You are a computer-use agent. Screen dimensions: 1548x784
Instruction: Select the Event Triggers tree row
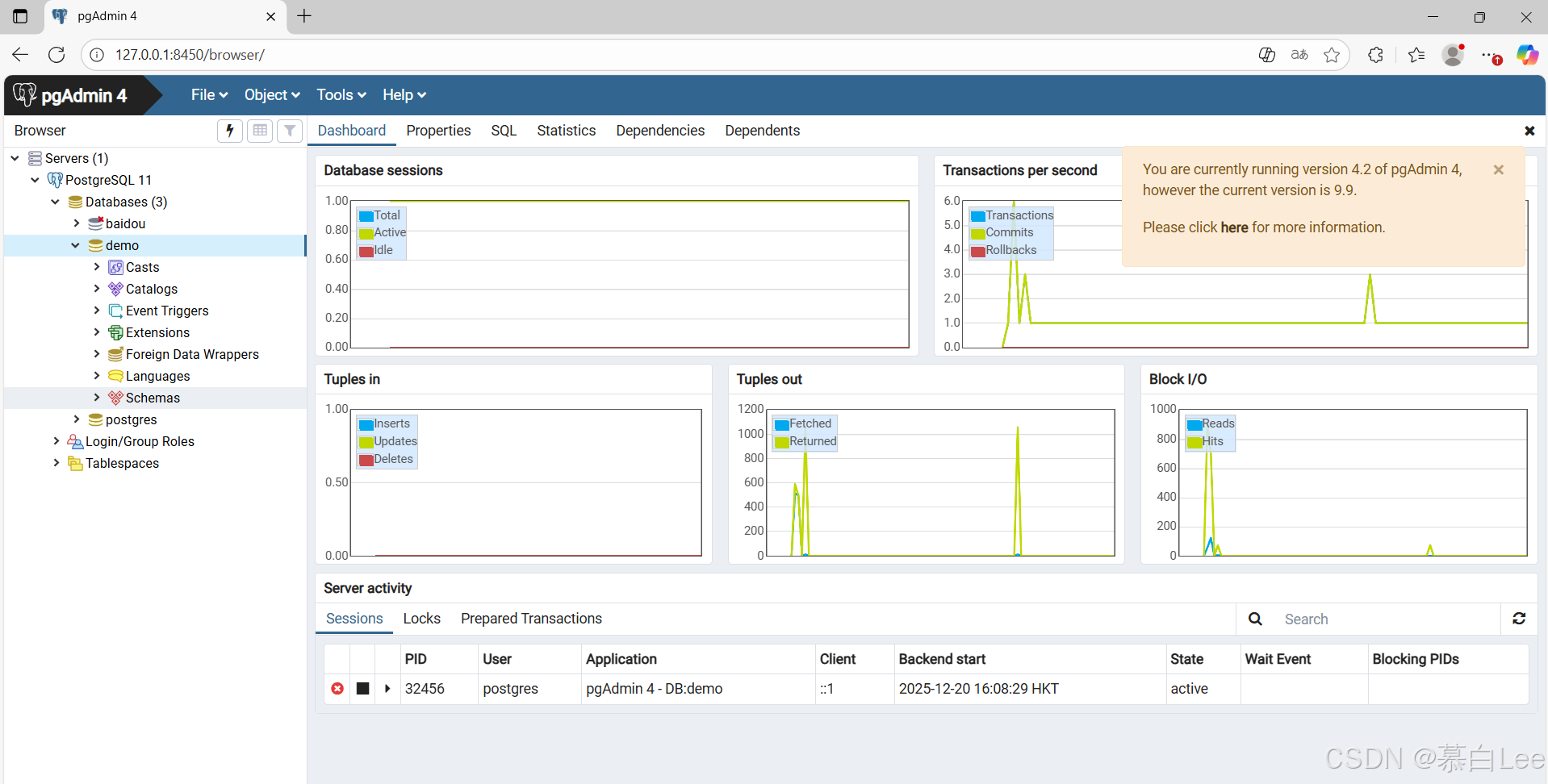[x=155, y=311]
